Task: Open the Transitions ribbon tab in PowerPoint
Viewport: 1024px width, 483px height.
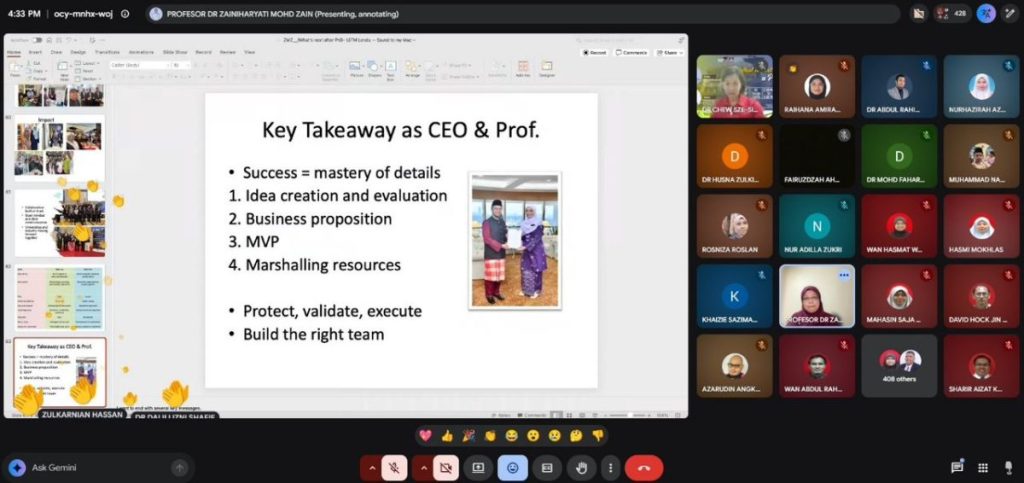Action: pos(107,52)
